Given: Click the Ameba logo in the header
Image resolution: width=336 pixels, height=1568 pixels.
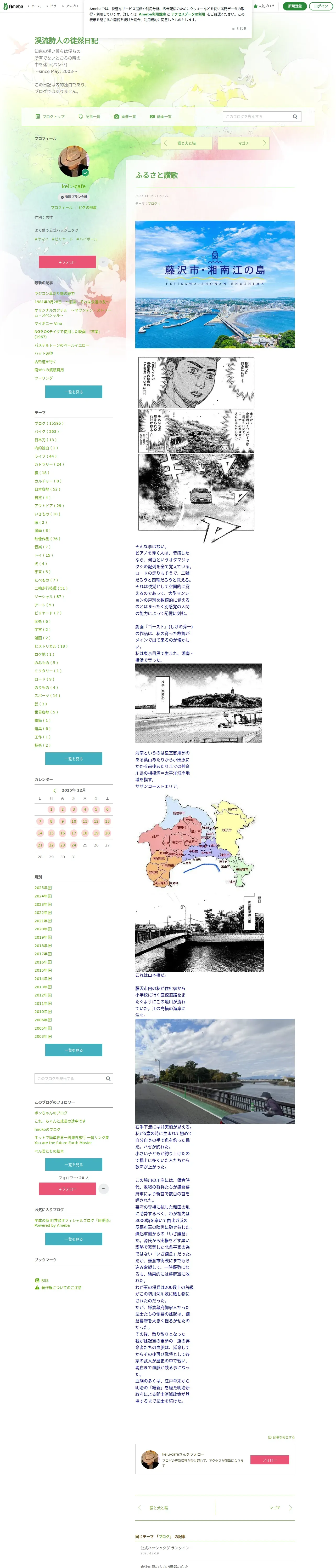Looking at the screenshot, I should (13, 6).
